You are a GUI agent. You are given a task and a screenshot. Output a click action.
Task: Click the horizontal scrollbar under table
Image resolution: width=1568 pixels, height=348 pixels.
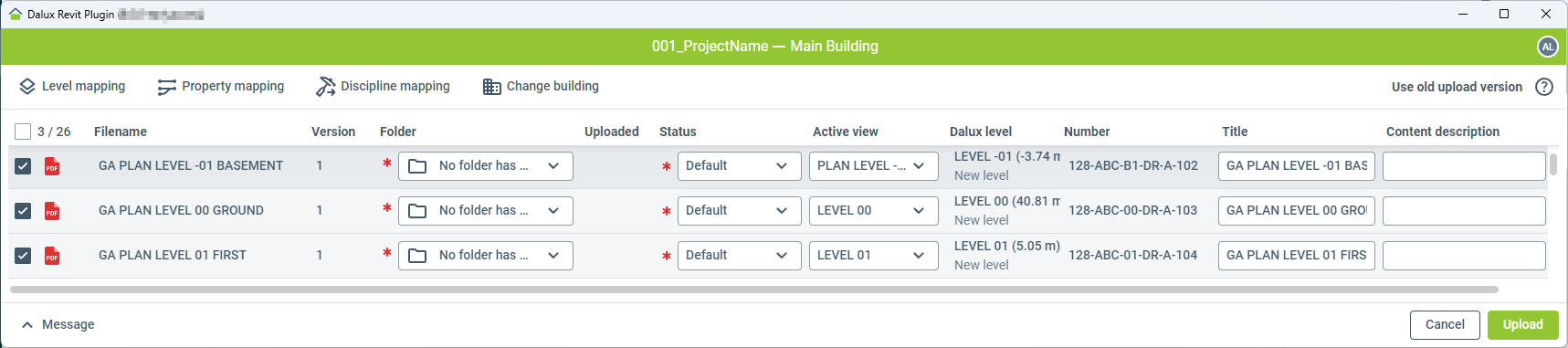tap(754, 290)
